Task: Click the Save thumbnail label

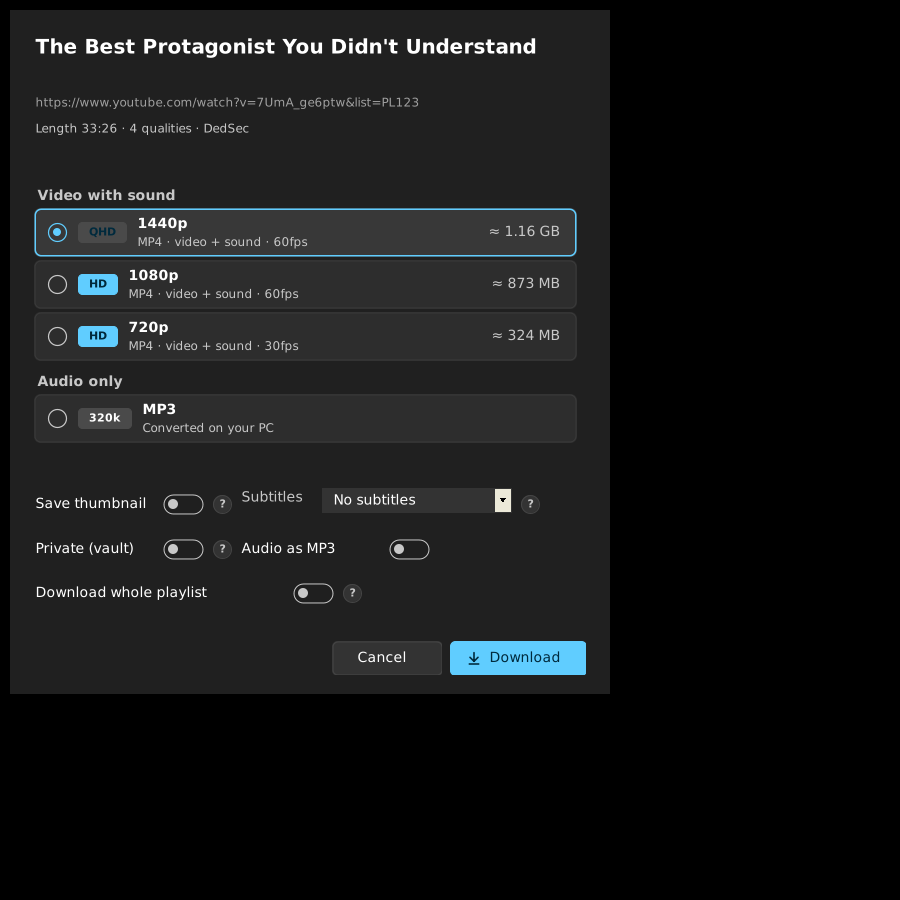Action: pos(91,503)
